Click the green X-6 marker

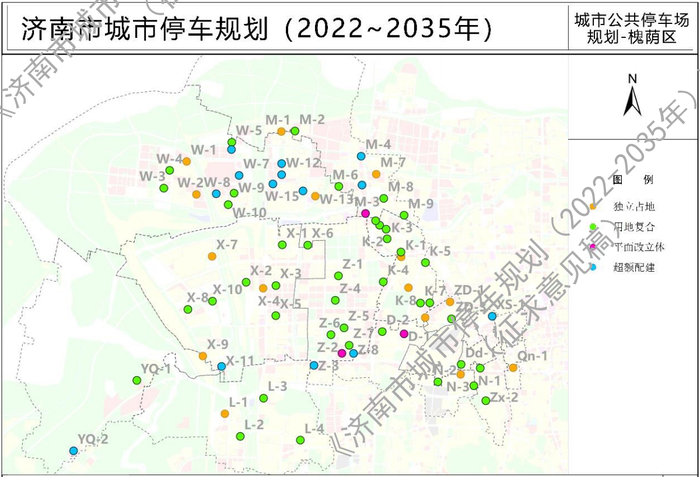point(308,245)
